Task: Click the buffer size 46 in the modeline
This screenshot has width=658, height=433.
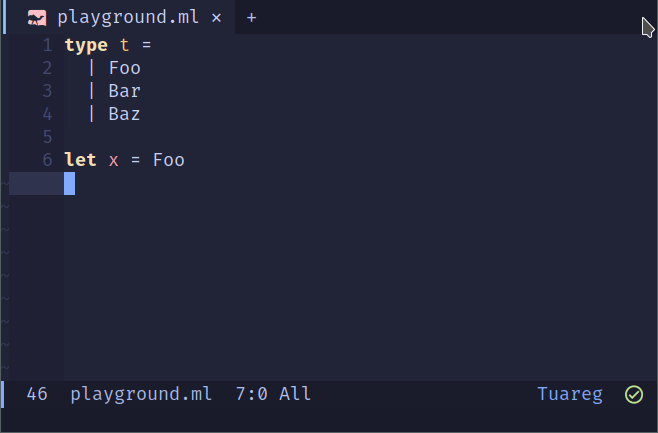Action: click(37, 394)
